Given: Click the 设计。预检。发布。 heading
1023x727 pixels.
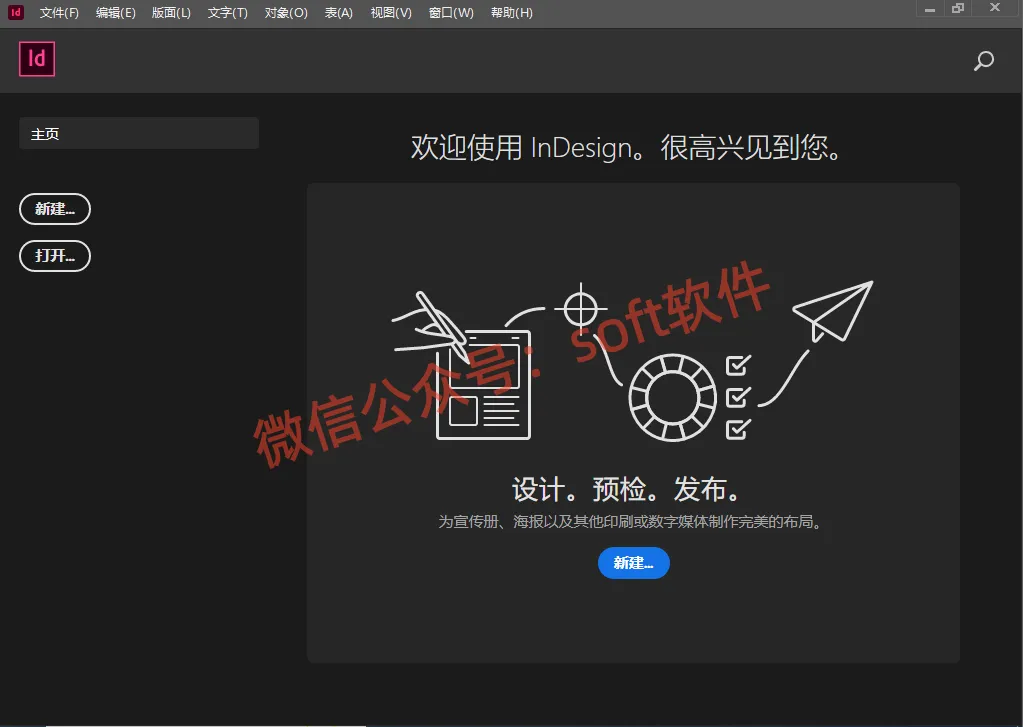Looking at the screenshot, I should tap(626, 489).
